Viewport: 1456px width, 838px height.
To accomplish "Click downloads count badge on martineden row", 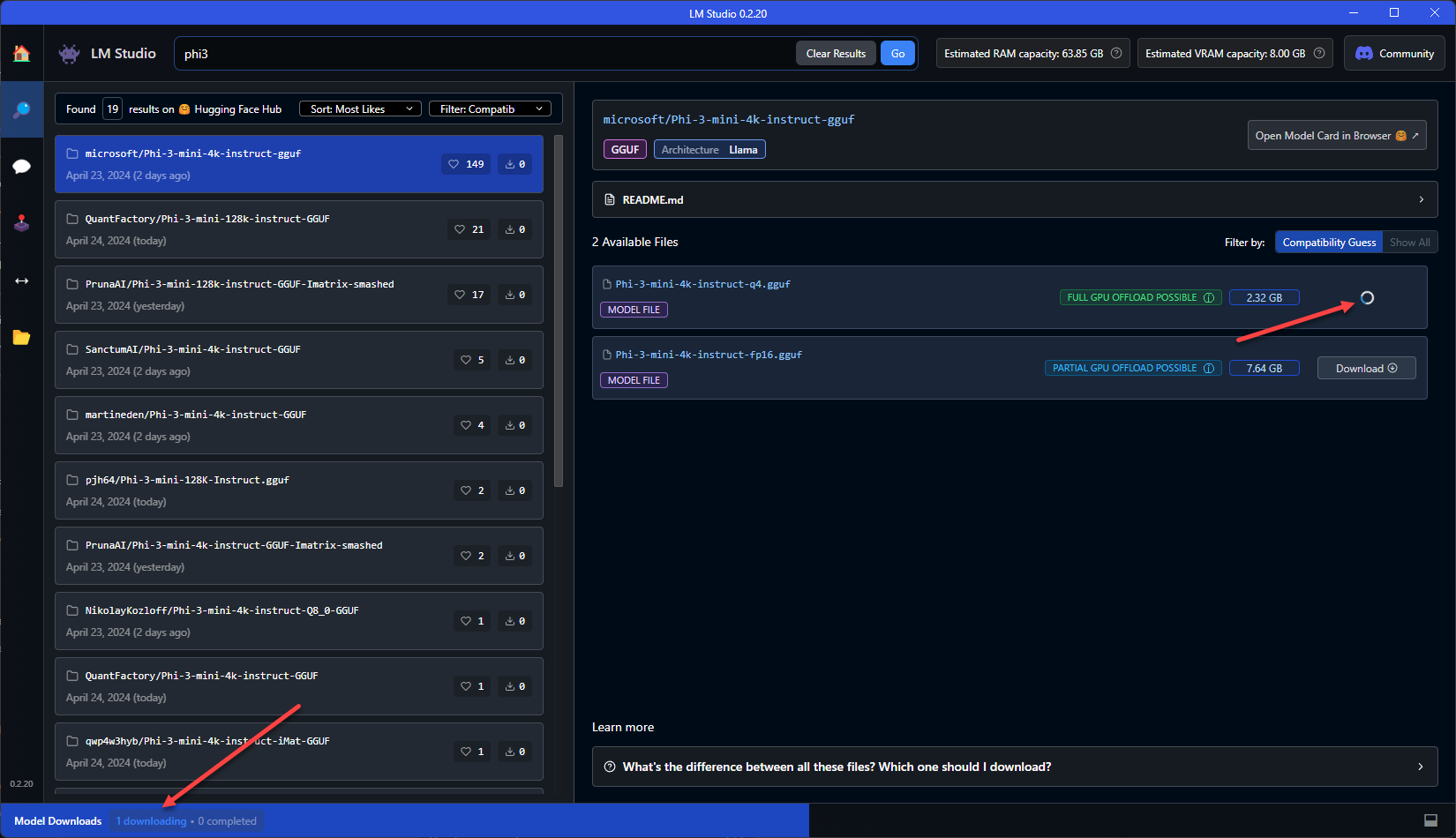I will (x=514, y=425).
